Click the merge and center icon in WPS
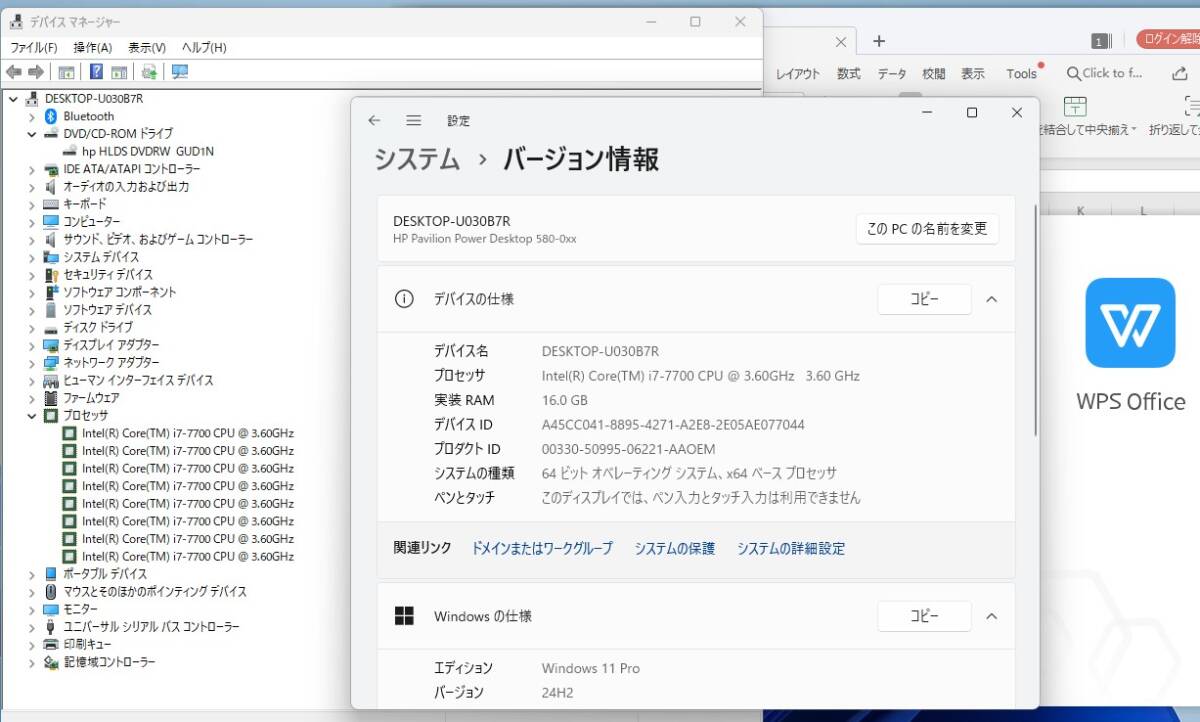 (1075, 107)
